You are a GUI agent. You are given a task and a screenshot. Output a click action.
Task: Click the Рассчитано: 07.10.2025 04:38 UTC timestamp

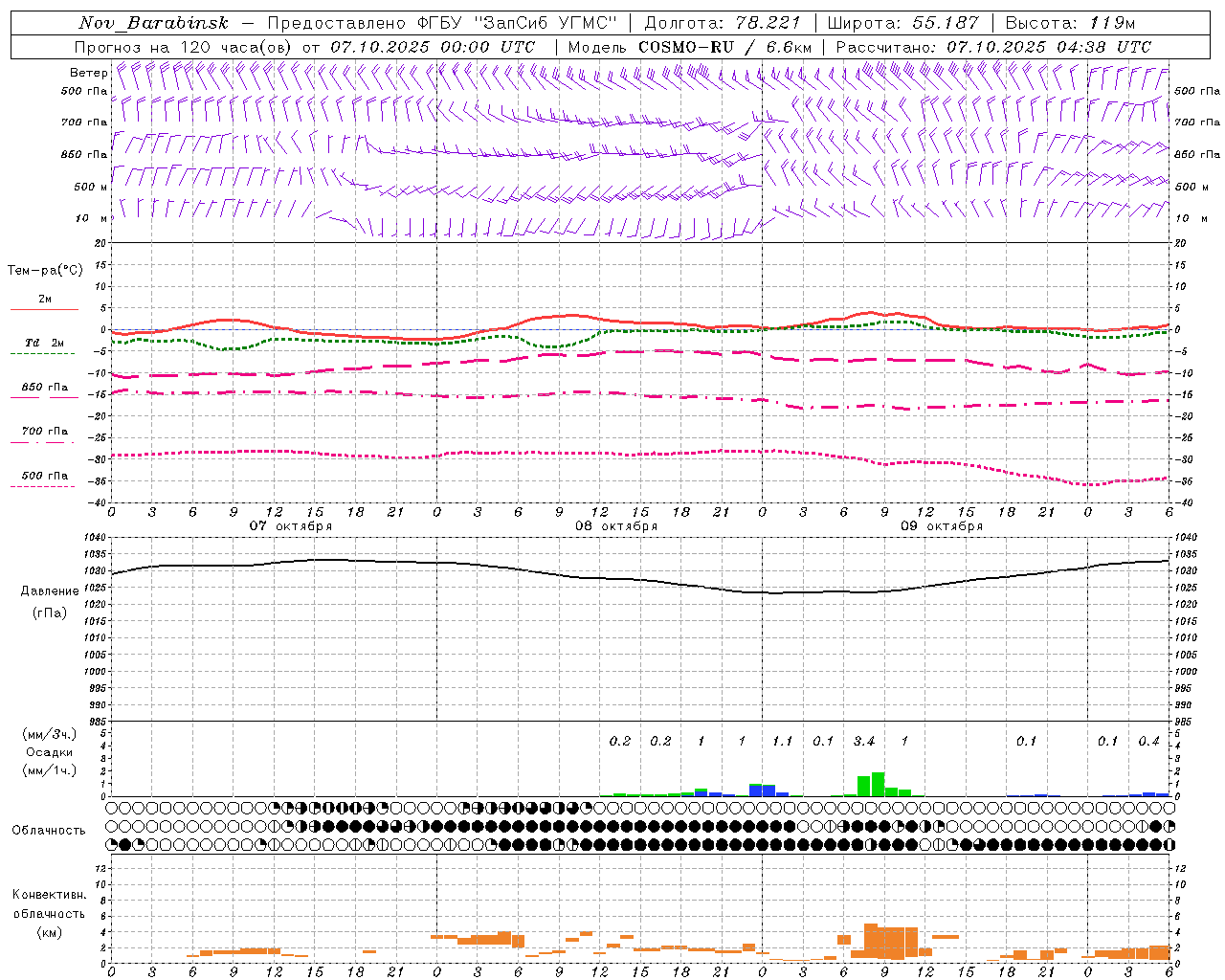coord(993,47)
